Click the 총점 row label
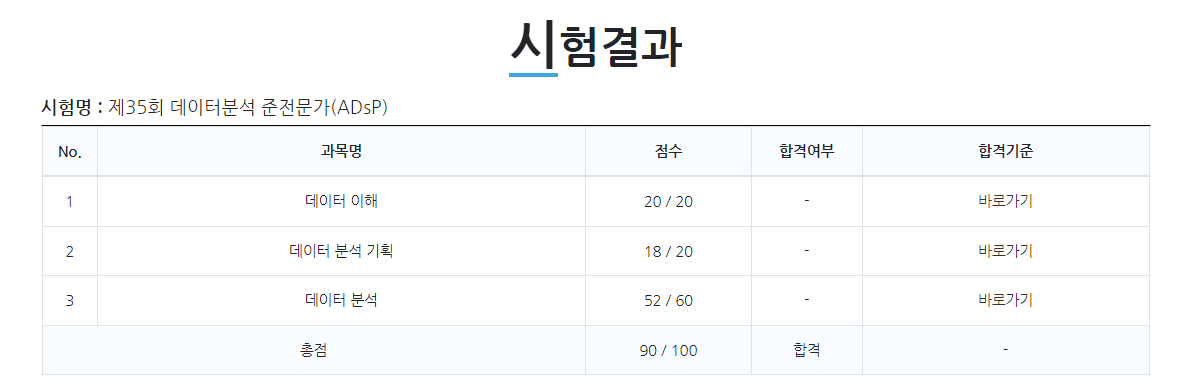Image resolution: width=1193 pixels, height=385 pixels. tap(313, 351)
